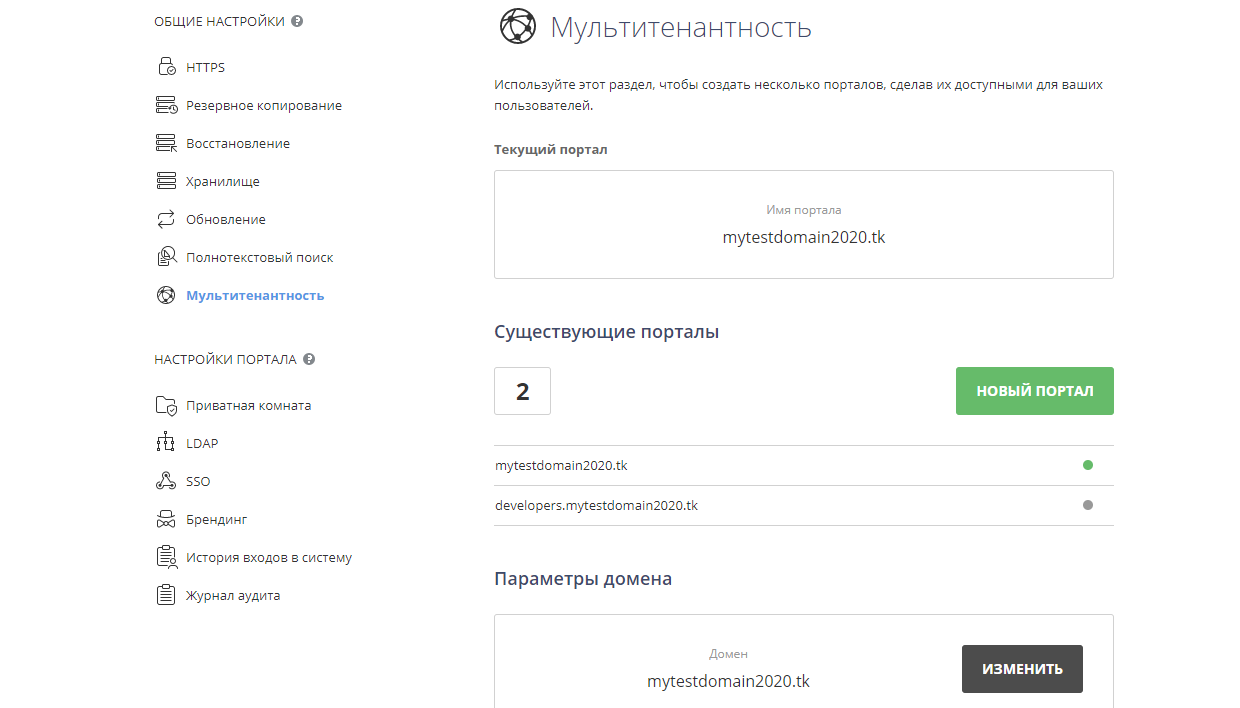Screen dimensions: 1240x708
Task: Open Резервное копирование section
Action: [x=264, y=105]
